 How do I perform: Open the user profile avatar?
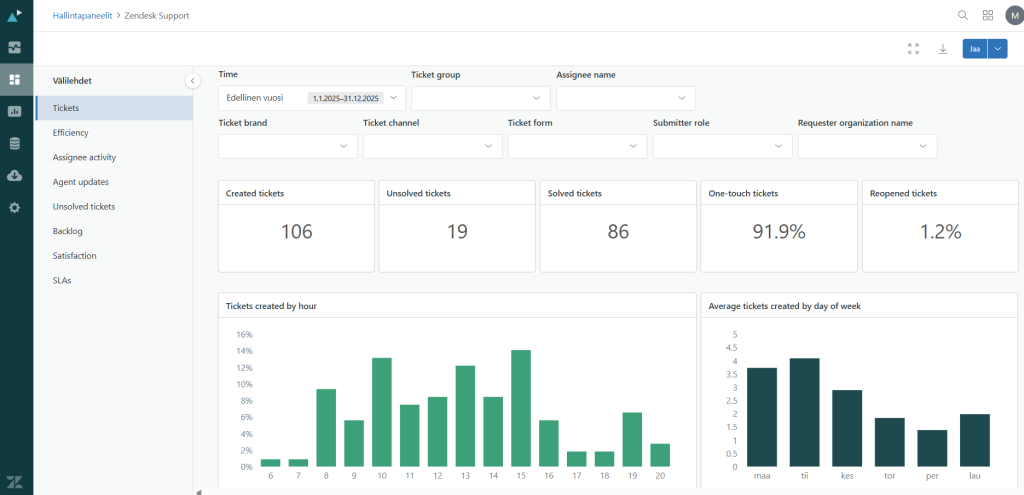[1013, 15]
